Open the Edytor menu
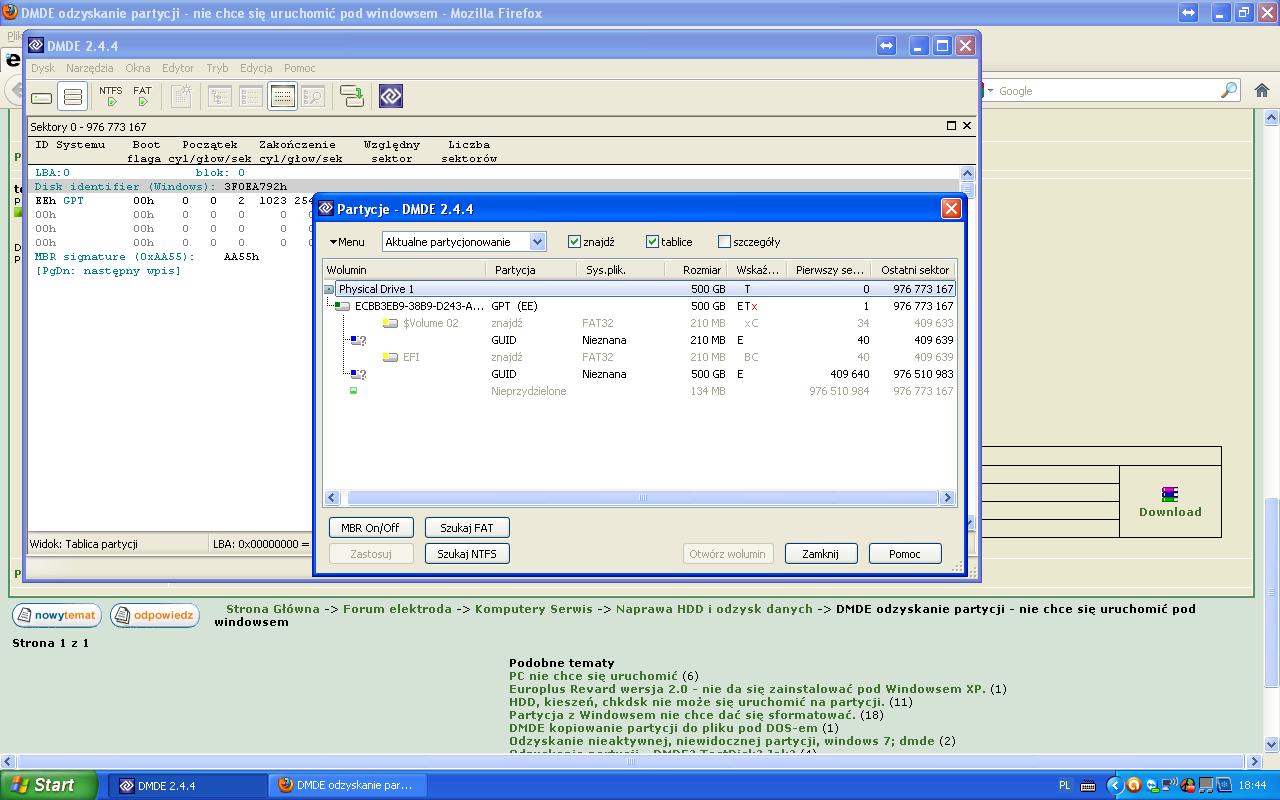1280x800 pixels. (x=178, y=68)
